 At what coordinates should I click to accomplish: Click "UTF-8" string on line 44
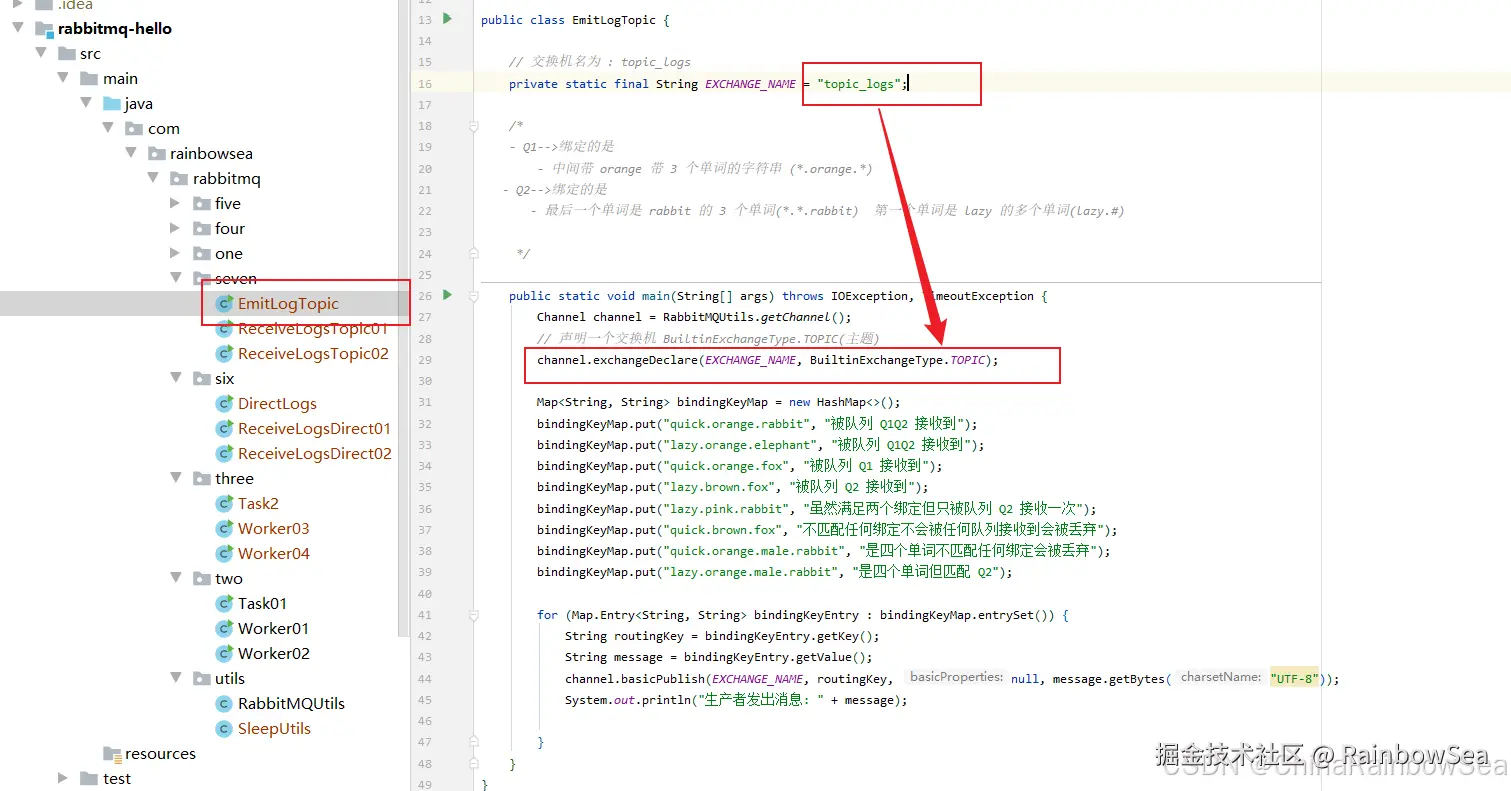pyautogui.click(x=1294, y=678)
